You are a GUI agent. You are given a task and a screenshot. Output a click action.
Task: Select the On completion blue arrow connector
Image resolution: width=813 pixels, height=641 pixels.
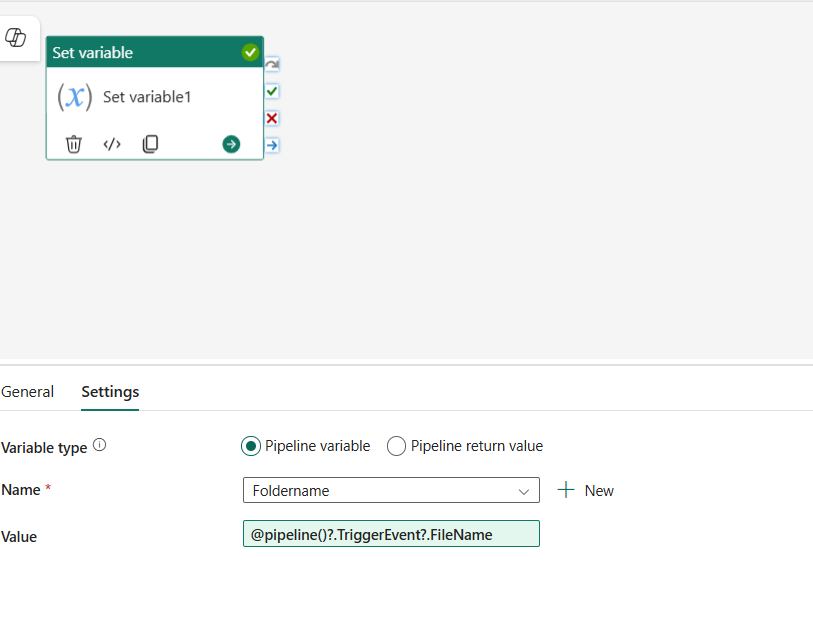272,145
